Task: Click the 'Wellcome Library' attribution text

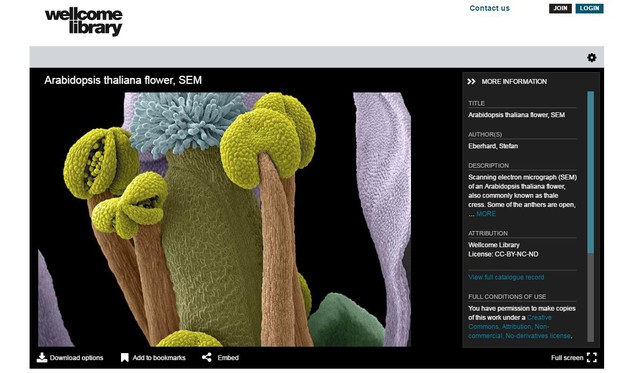Action: tap(494, 245)
